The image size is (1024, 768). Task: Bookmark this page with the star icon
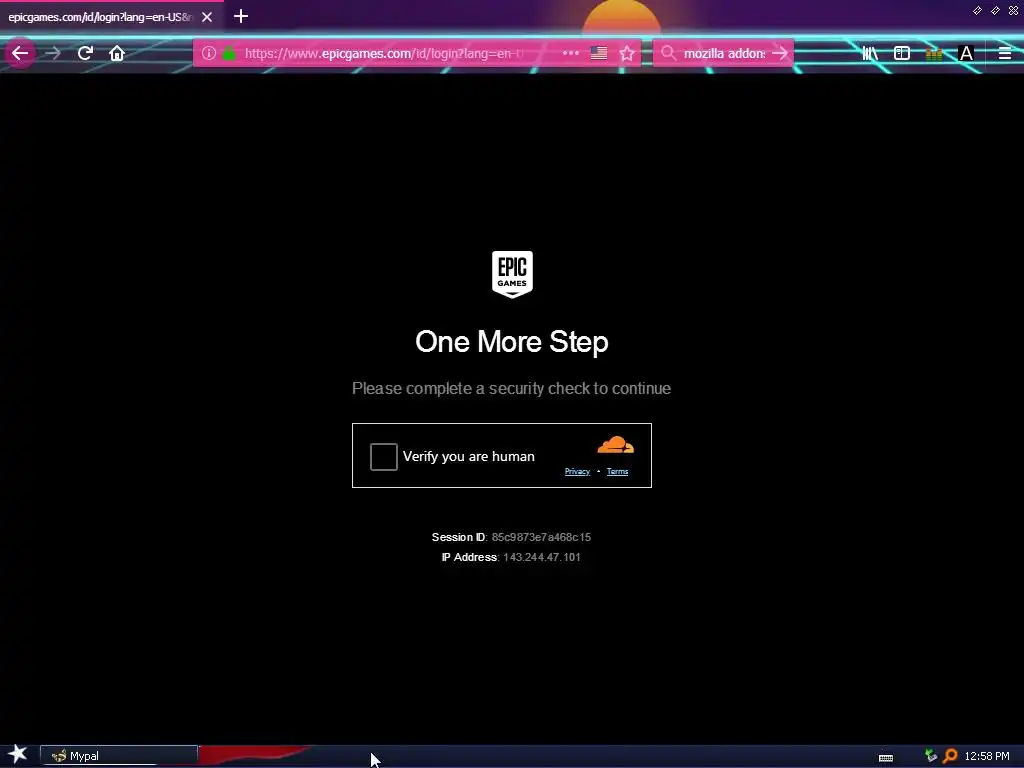coord(627,54)
